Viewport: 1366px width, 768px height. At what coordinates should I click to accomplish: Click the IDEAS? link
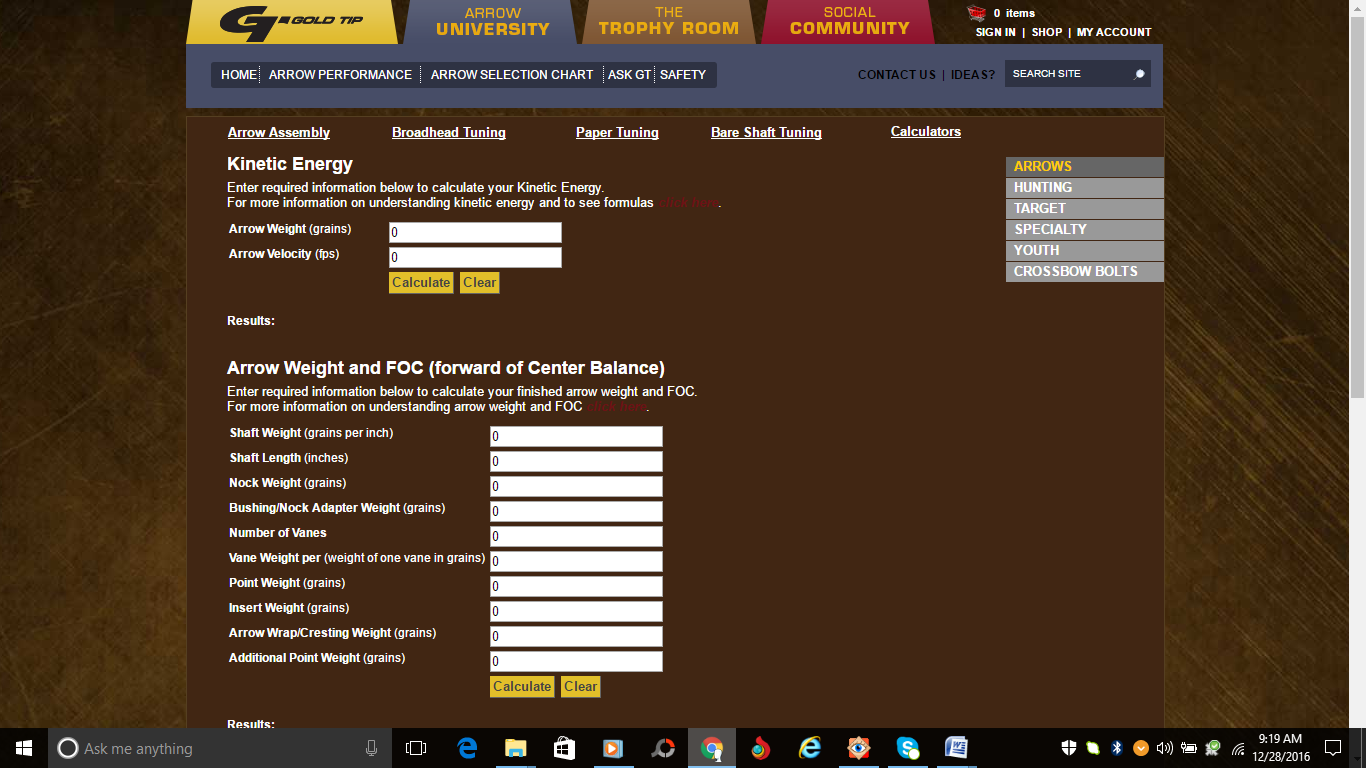point(973,75)
